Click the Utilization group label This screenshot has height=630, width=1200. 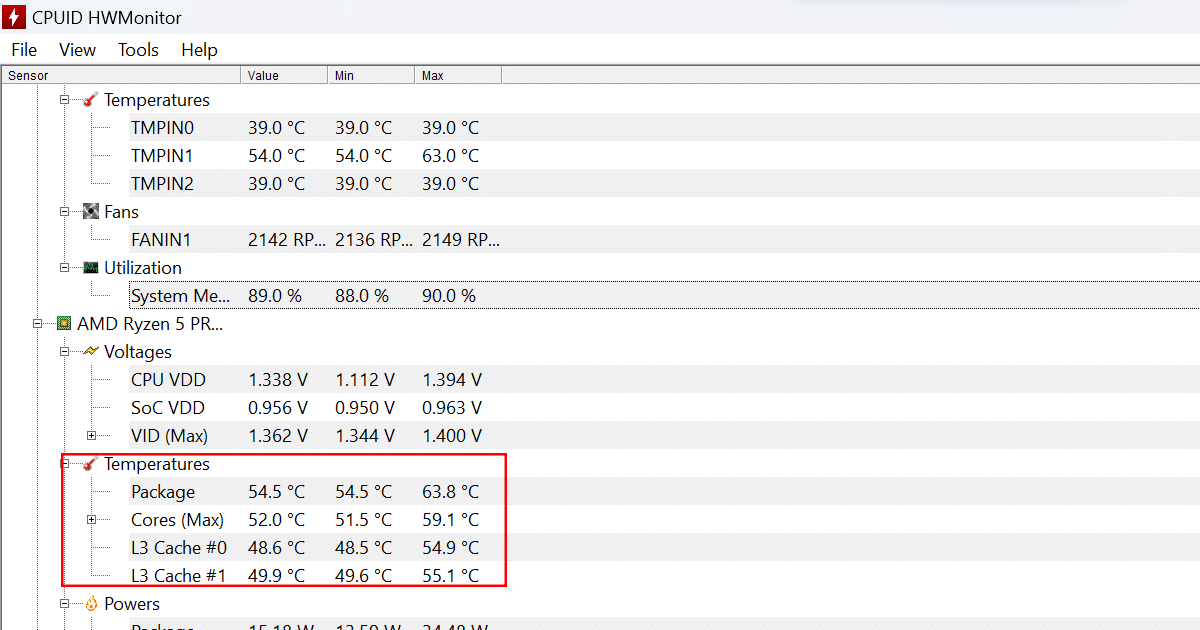tap(143, 268)
